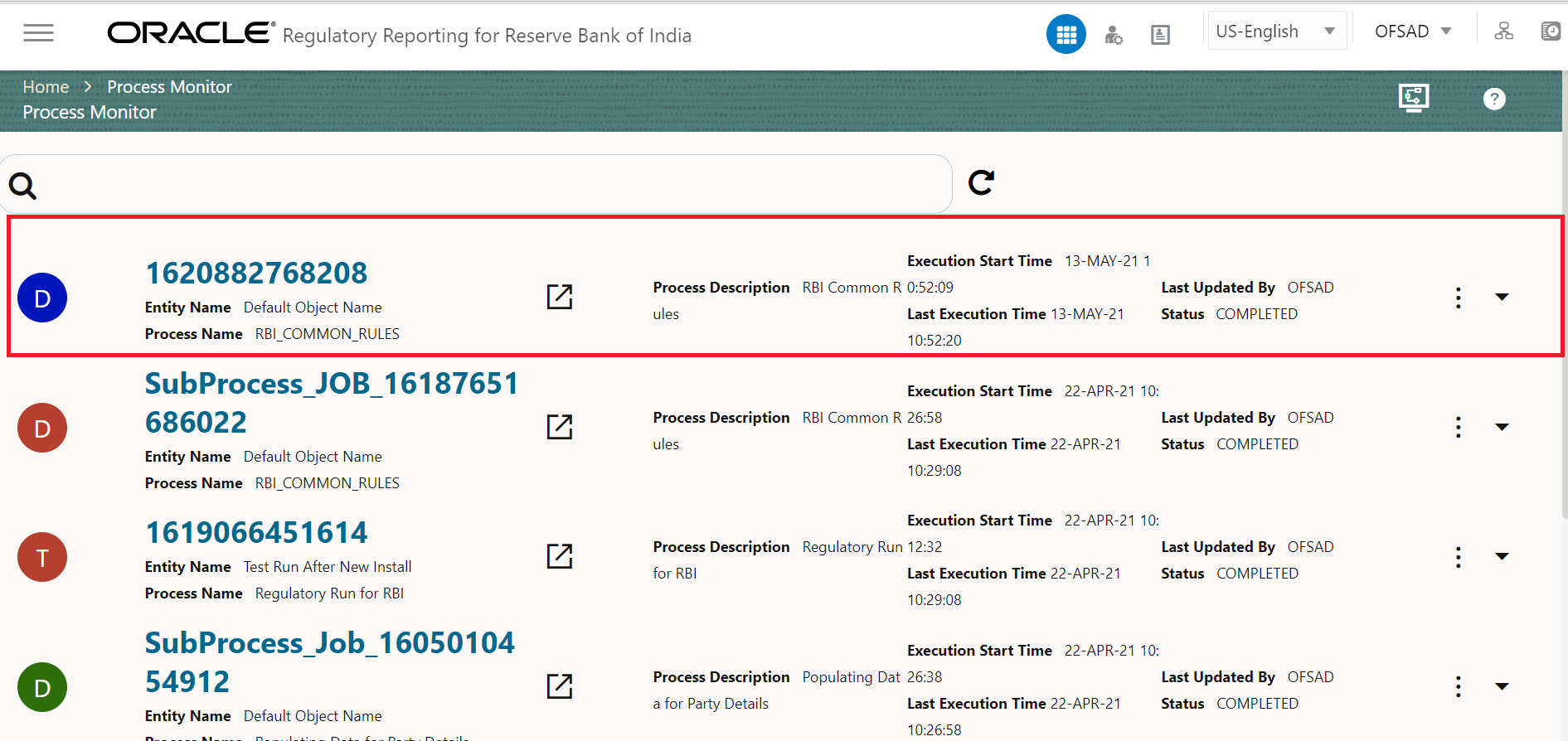Screen dimensions: 1568x741
Task: Expand details arrow for SubProcess_Job_1605010454912
Action: [1502, 686]
